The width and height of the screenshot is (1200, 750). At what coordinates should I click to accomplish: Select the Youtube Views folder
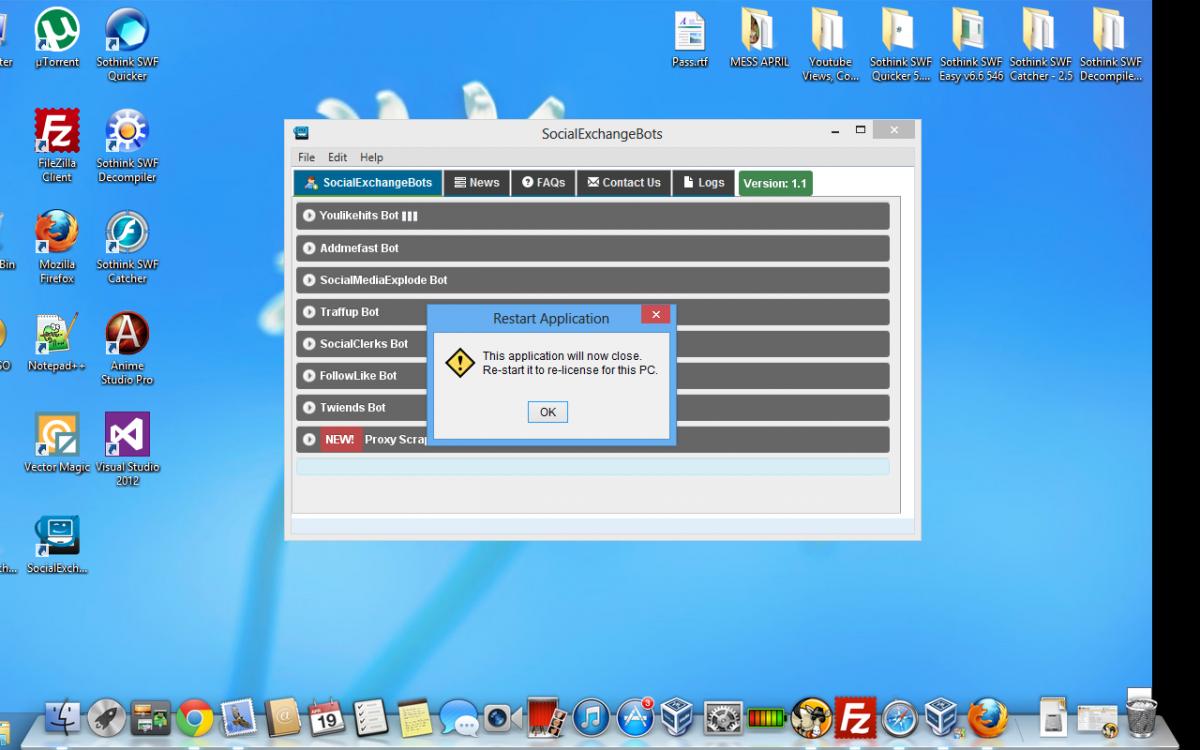click(830, 45)
